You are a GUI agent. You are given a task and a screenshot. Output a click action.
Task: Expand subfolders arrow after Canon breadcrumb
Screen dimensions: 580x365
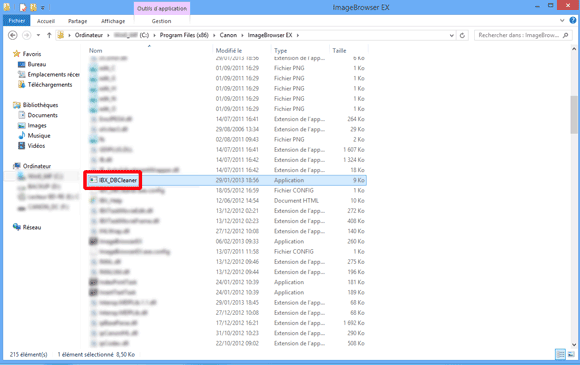[x=242, y=36]
